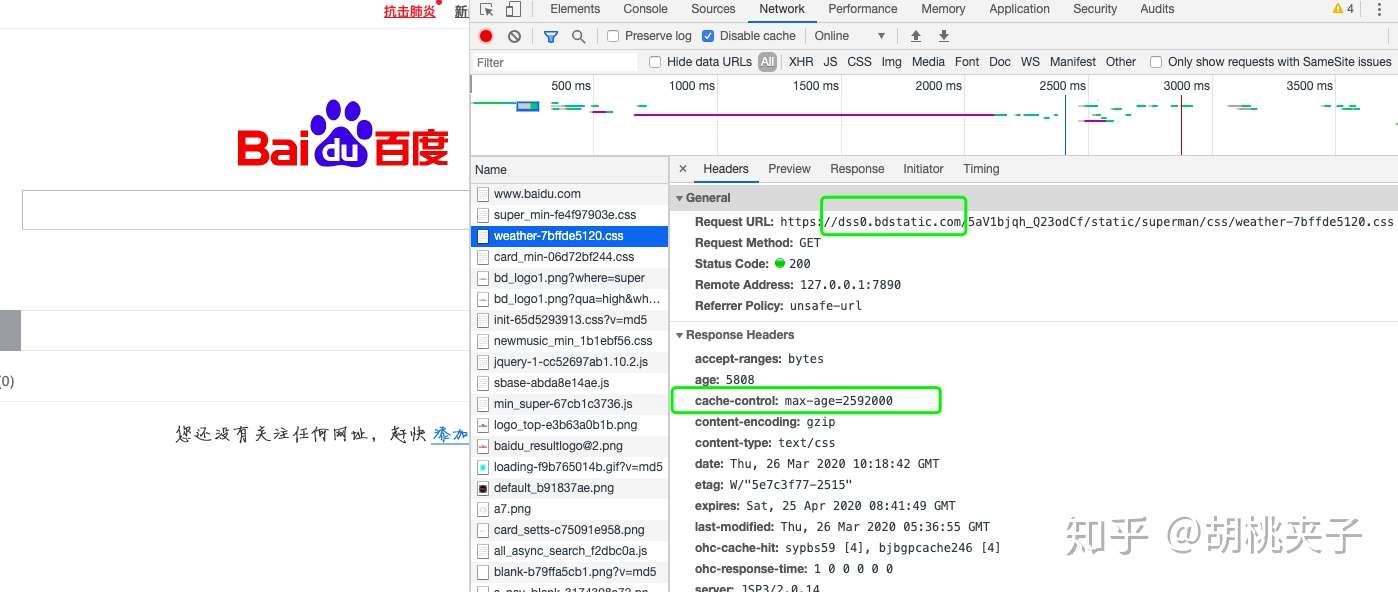Filter requests by Font type
Screen dimensions: 1398x592
(x=967, y=62)
